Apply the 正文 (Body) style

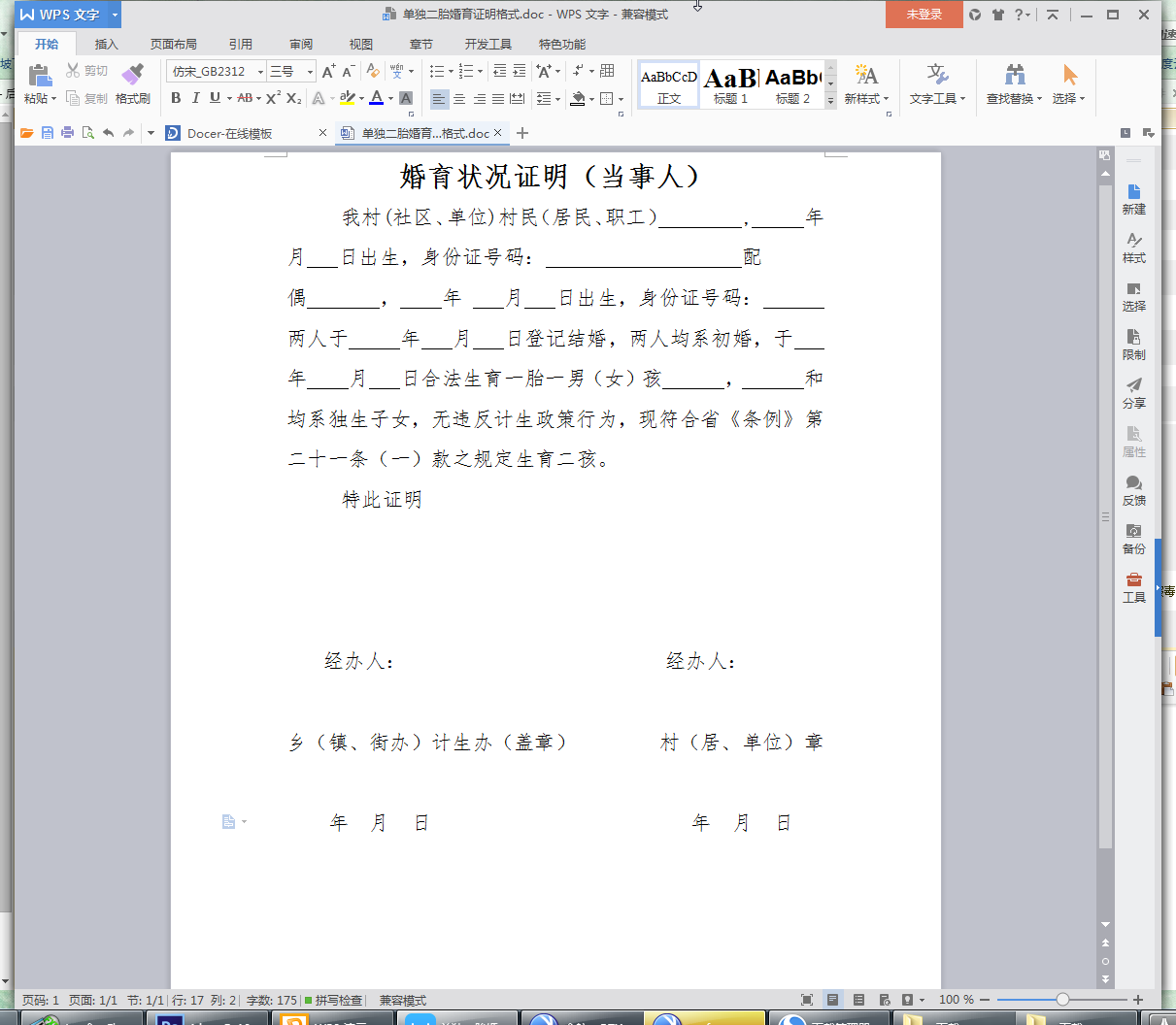point(669,85)
